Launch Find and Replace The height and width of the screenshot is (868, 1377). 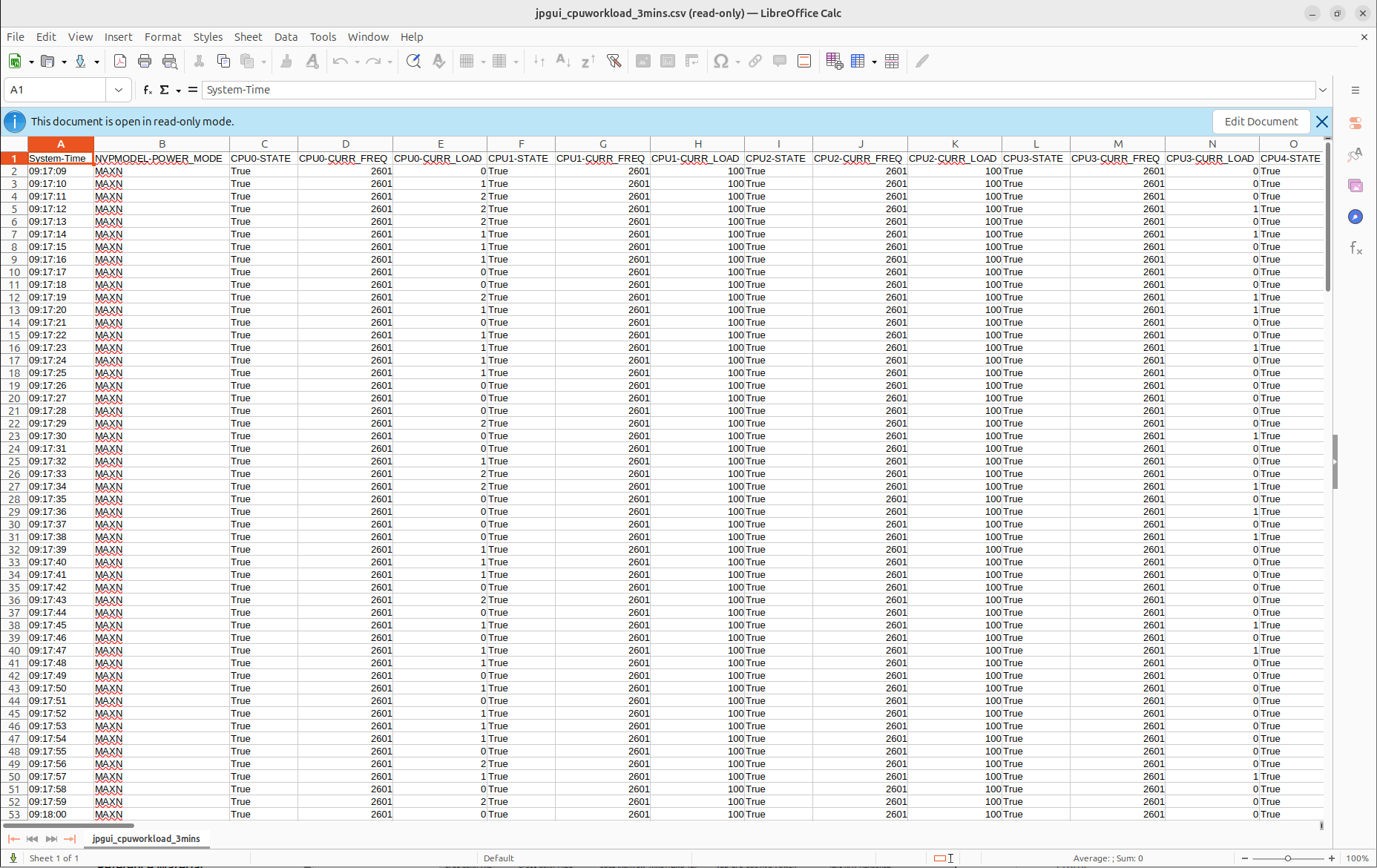point(413,61)
